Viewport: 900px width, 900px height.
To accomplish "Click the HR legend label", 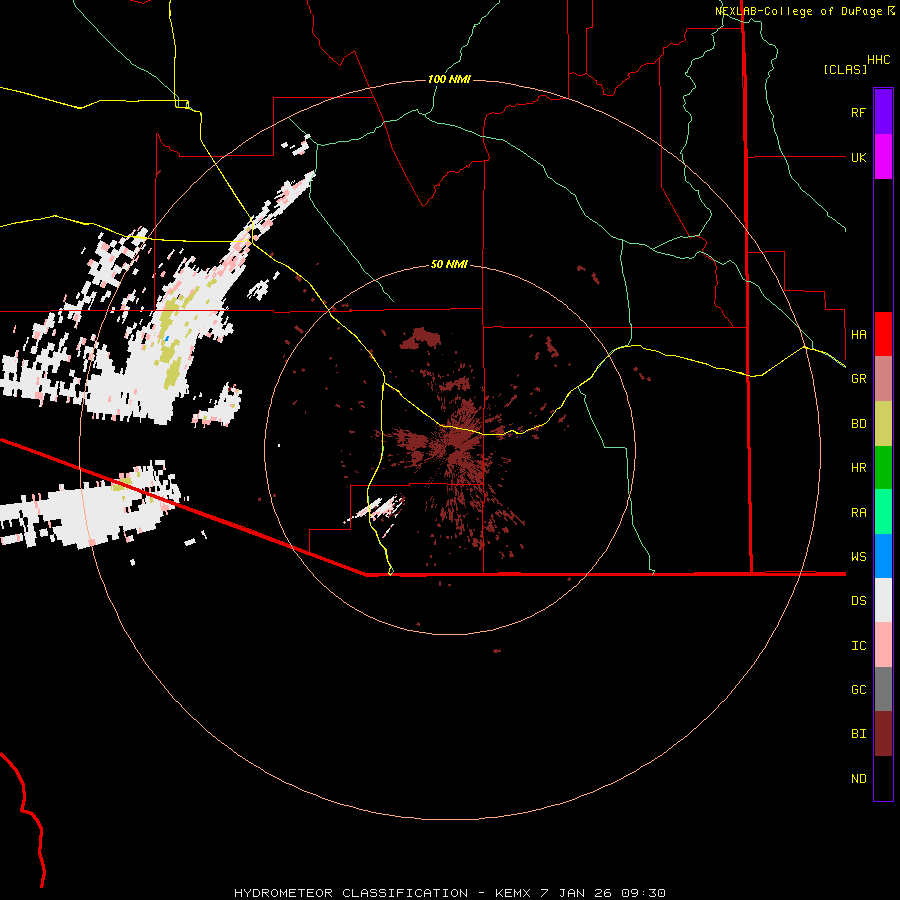I will coord(858,468).
